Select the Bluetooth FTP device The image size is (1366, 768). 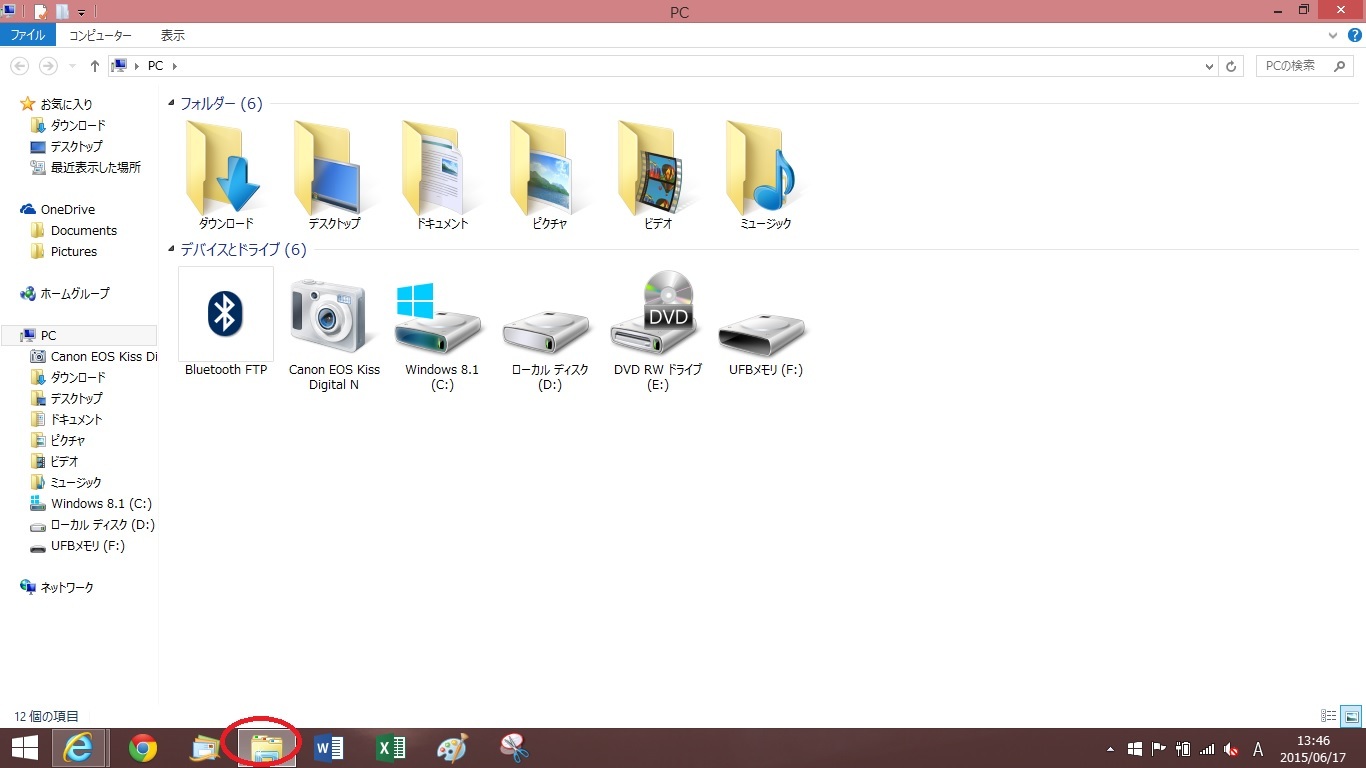pos(226,323)
